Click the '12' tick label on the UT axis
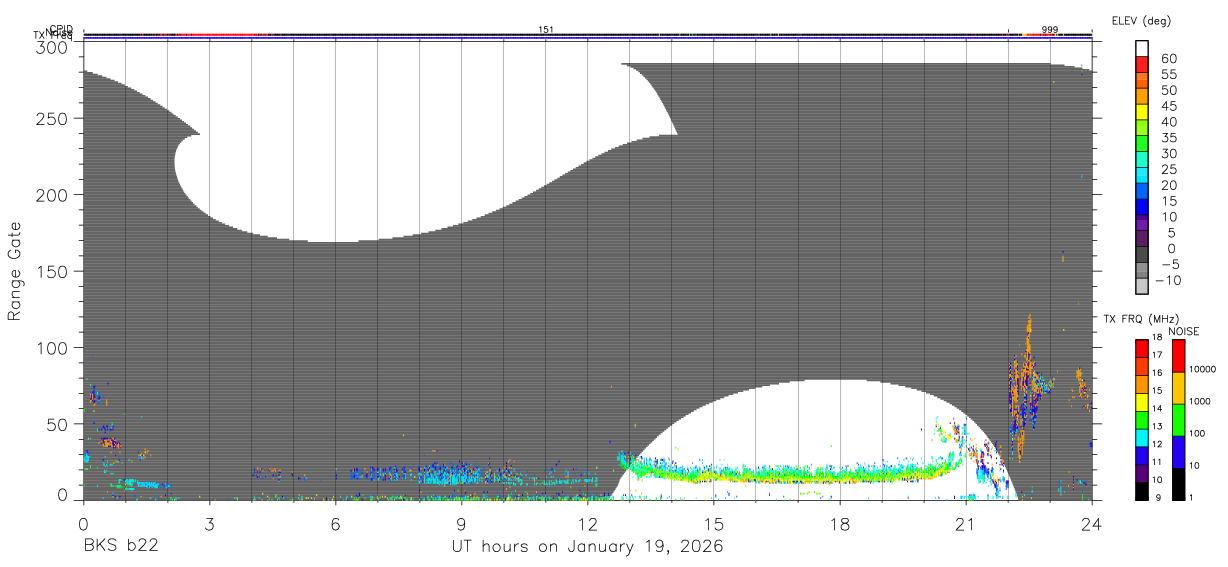The height and width of the screenshot is (567, 1228). (587, 523)
